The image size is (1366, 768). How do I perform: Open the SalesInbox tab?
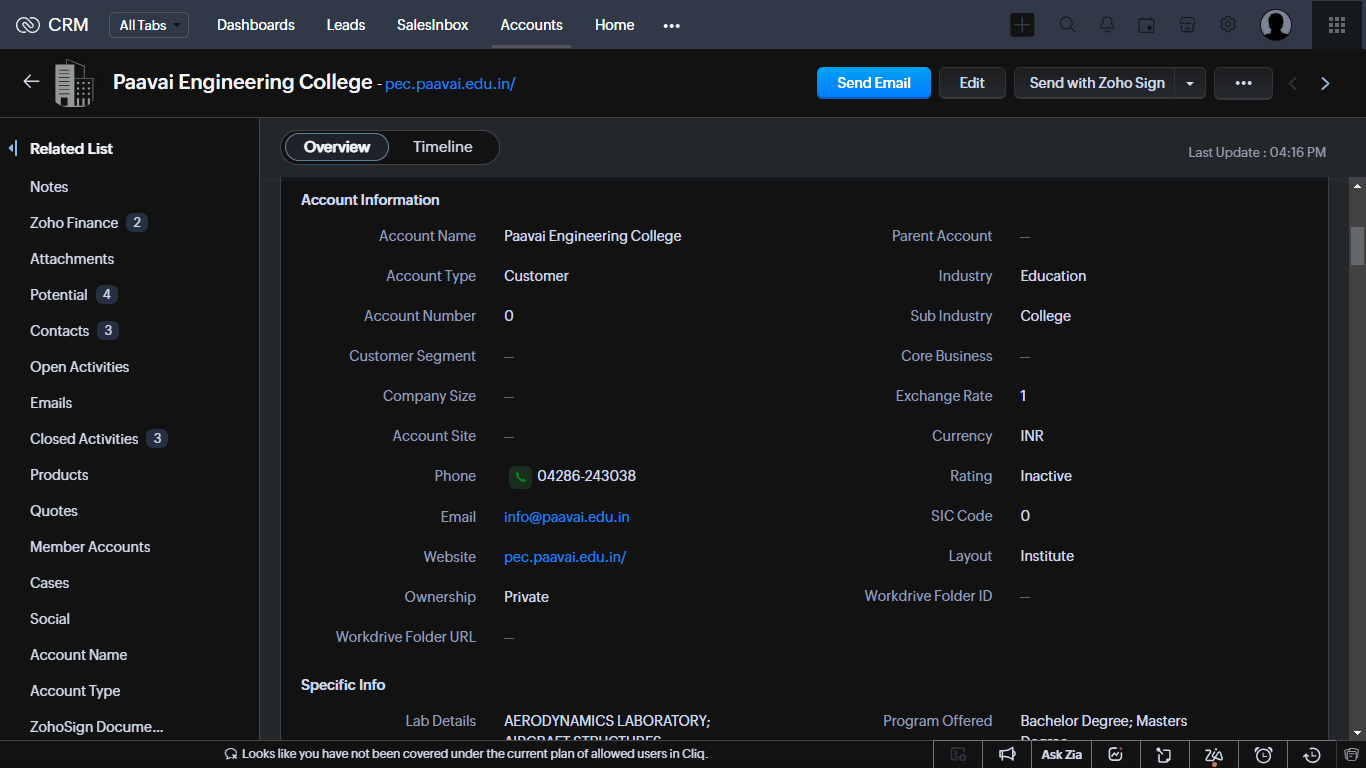click(x=433, y=25)
